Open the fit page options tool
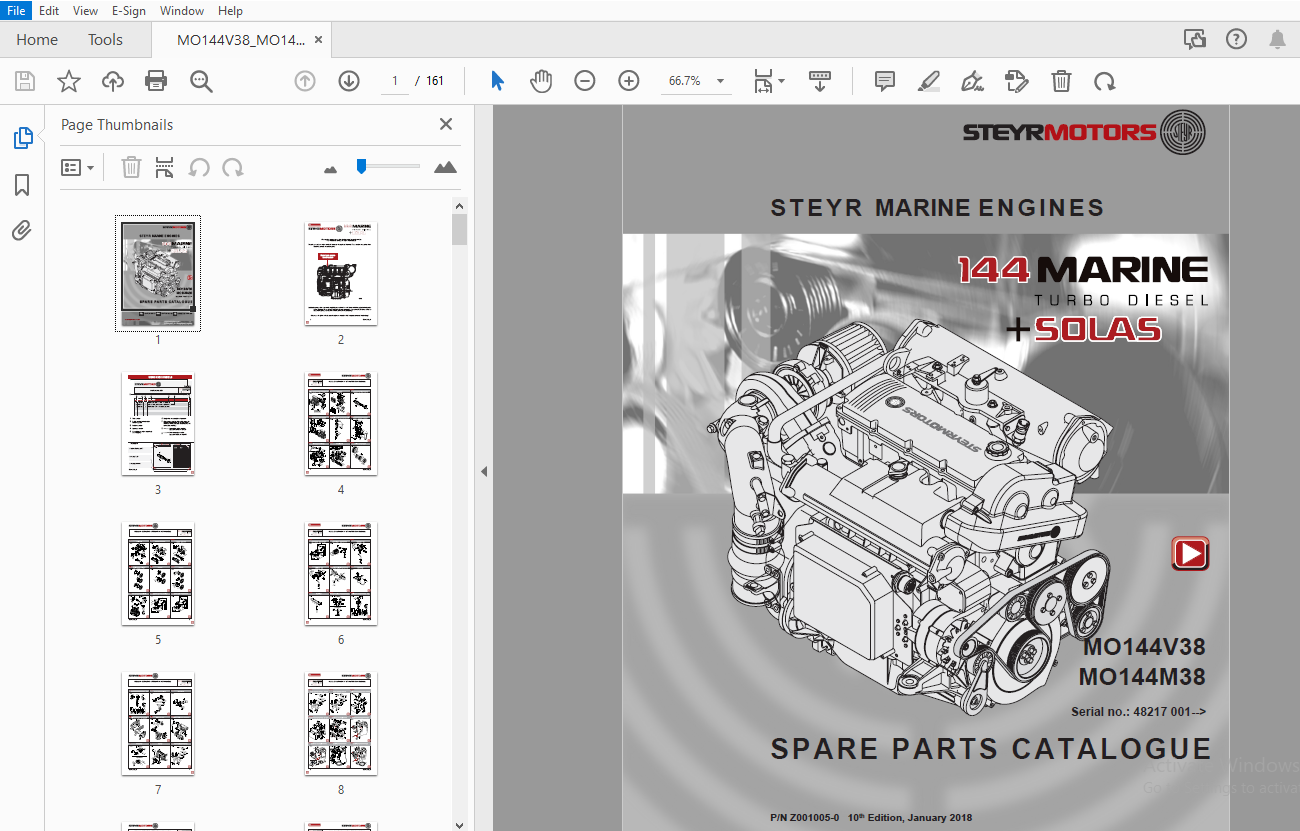Viewport: 1300px width, 831px height. coord(768,81)
